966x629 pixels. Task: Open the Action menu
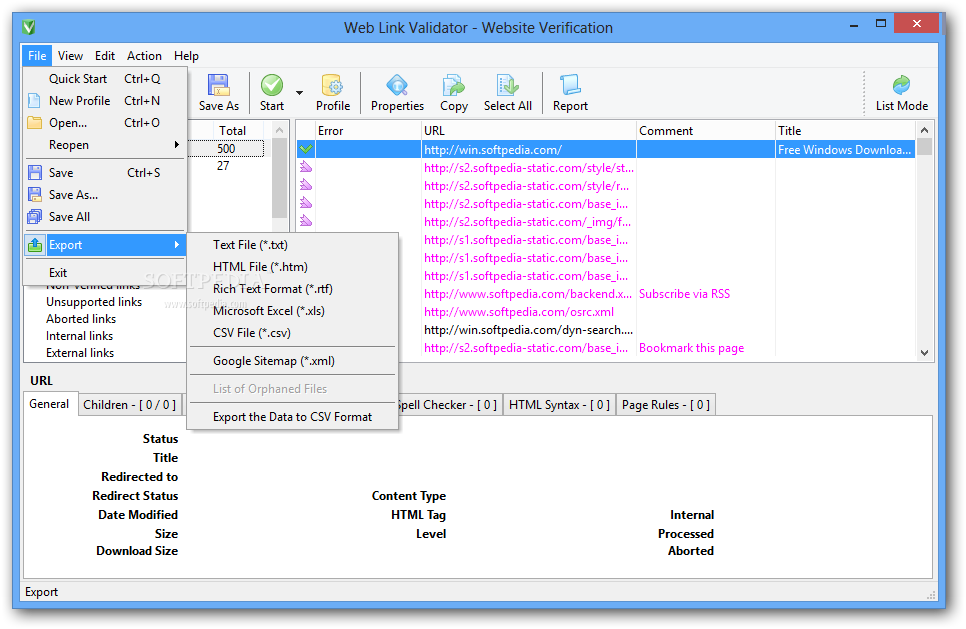coord(144,55)
